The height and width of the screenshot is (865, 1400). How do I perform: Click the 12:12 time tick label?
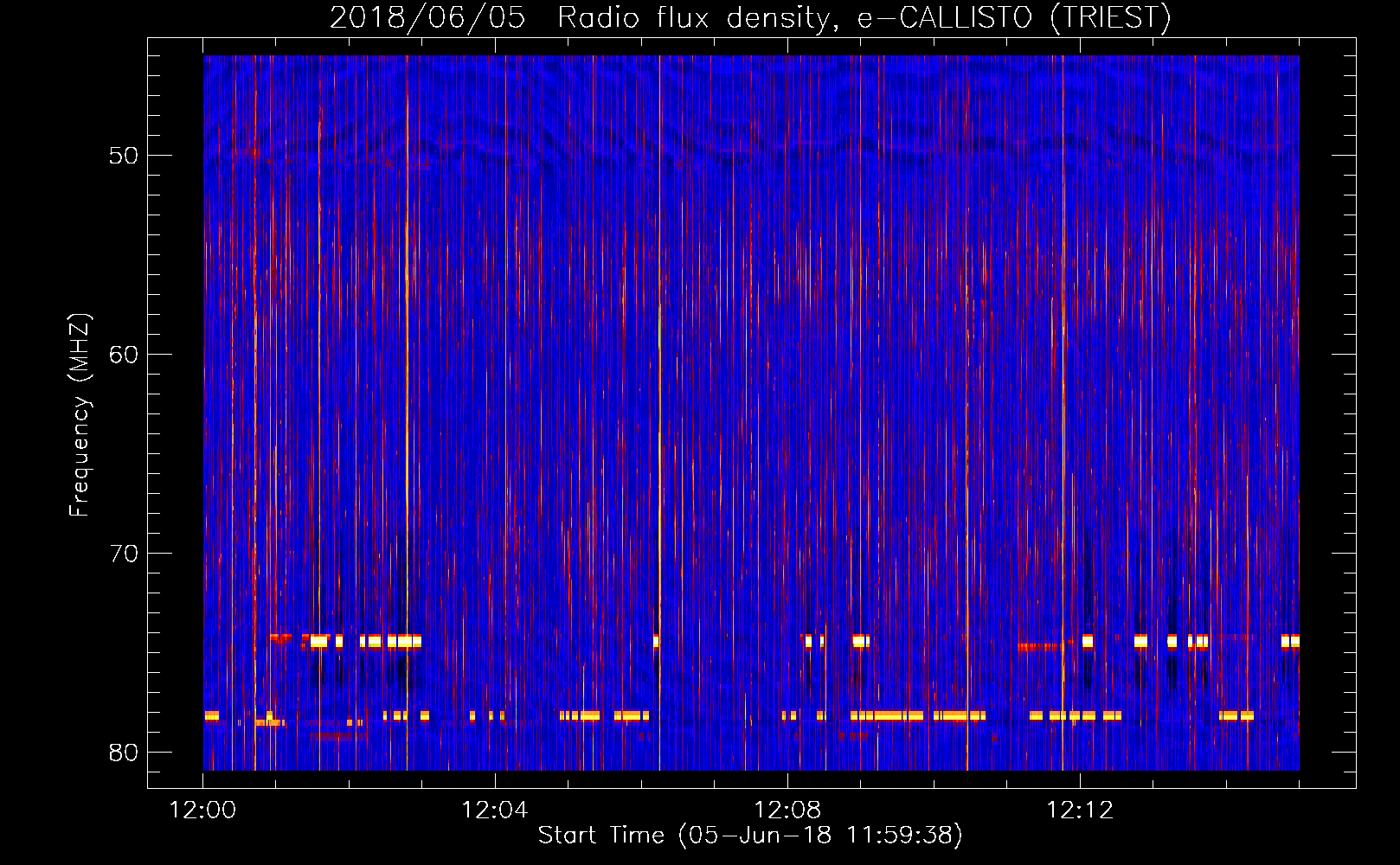[x=1080, y=811]
